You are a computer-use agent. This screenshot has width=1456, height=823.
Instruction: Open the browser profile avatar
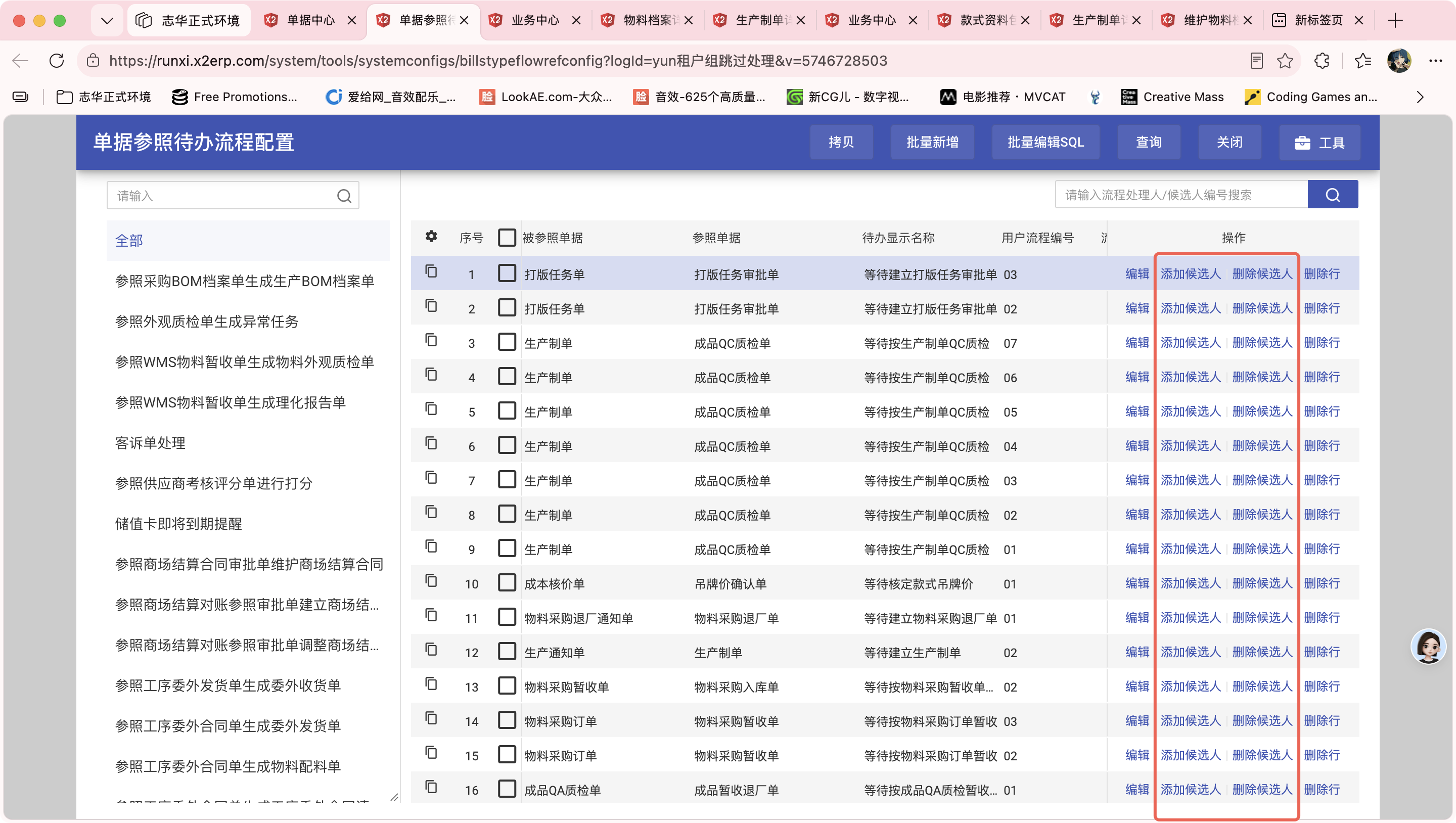coord(1399,61)
